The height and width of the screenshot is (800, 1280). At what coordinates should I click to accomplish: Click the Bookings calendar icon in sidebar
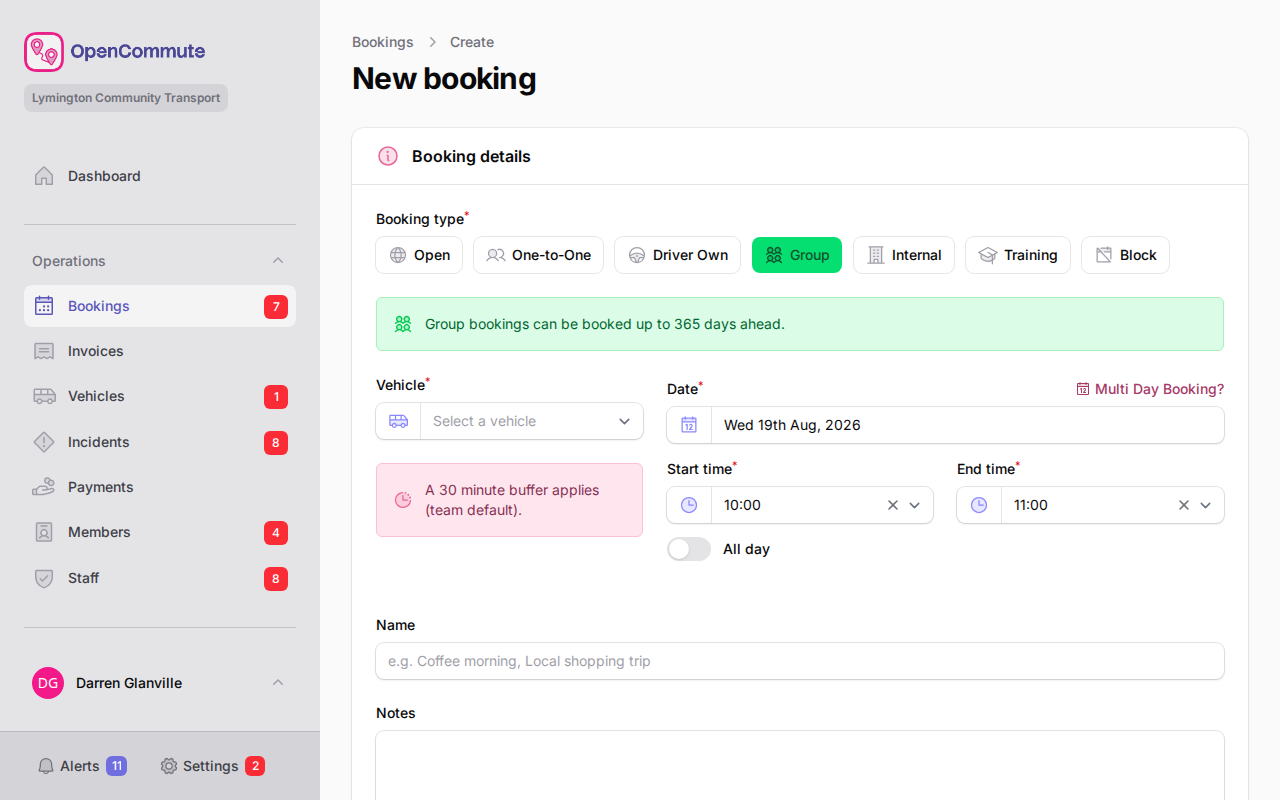44,306
